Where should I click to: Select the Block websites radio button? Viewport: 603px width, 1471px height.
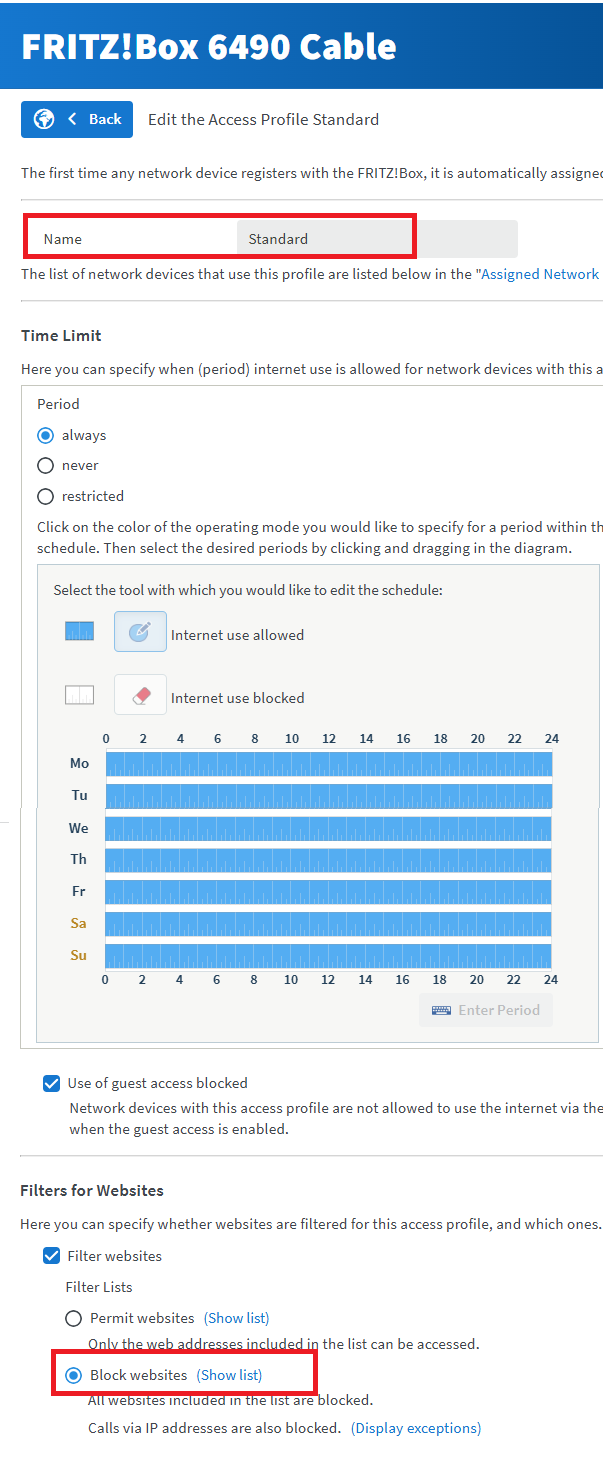click(x=73, y=1375)
